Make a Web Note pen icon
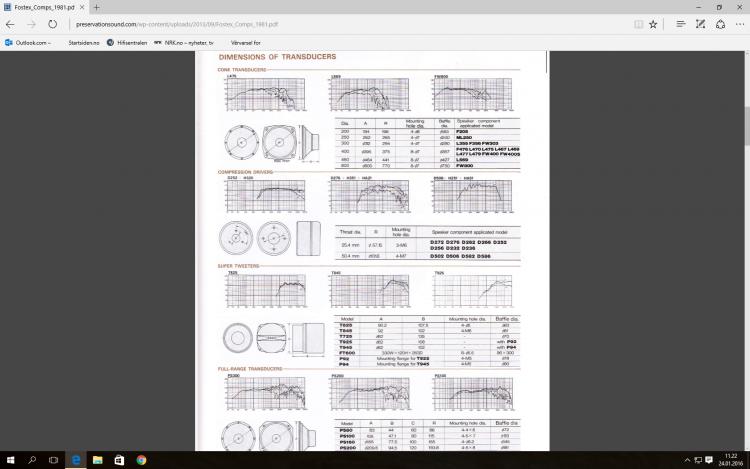750x469 pixels. 700,24
